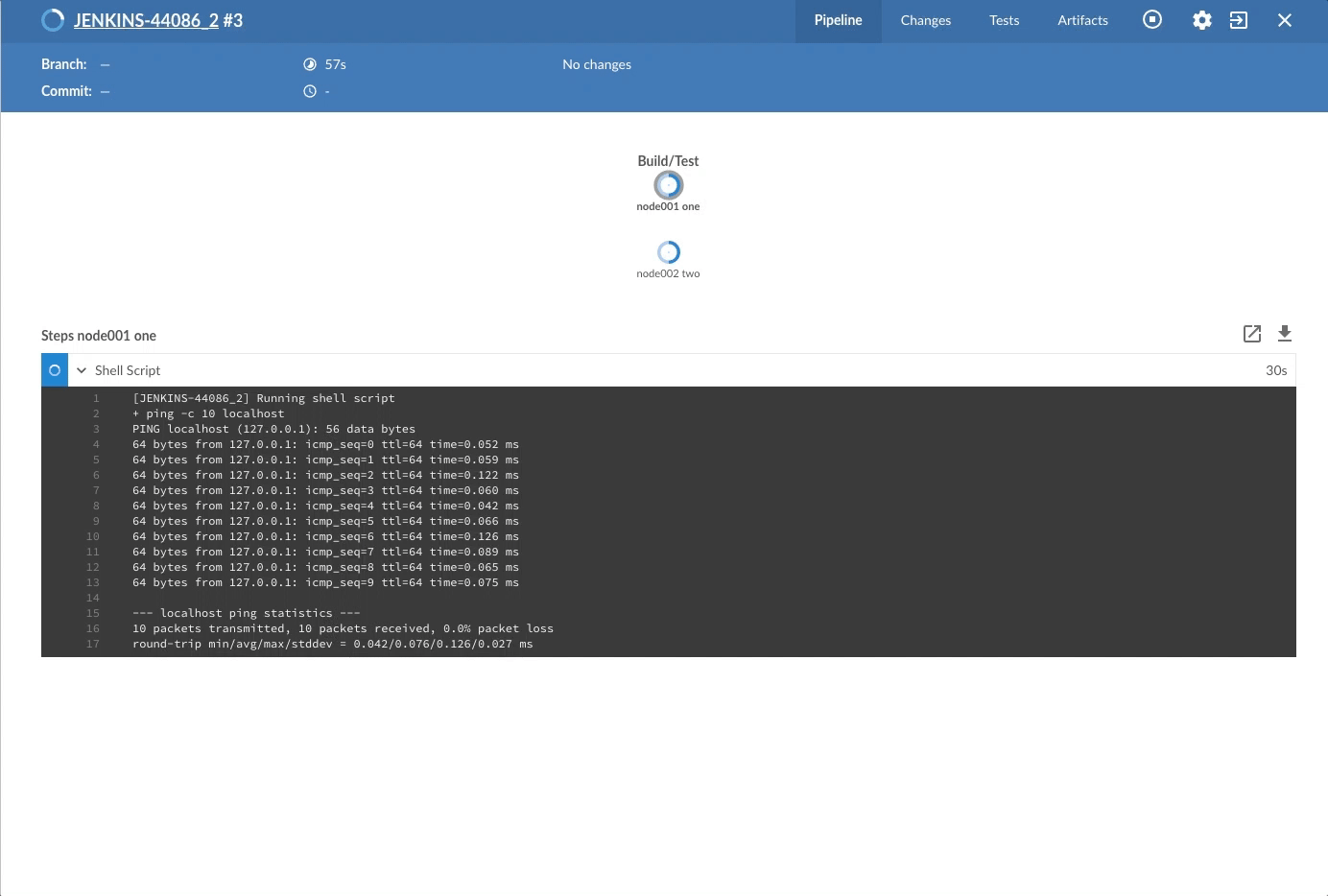Click log line with icmp_seq=9
This screenshot has width=1328, height=896.
[x=325, y=582]
